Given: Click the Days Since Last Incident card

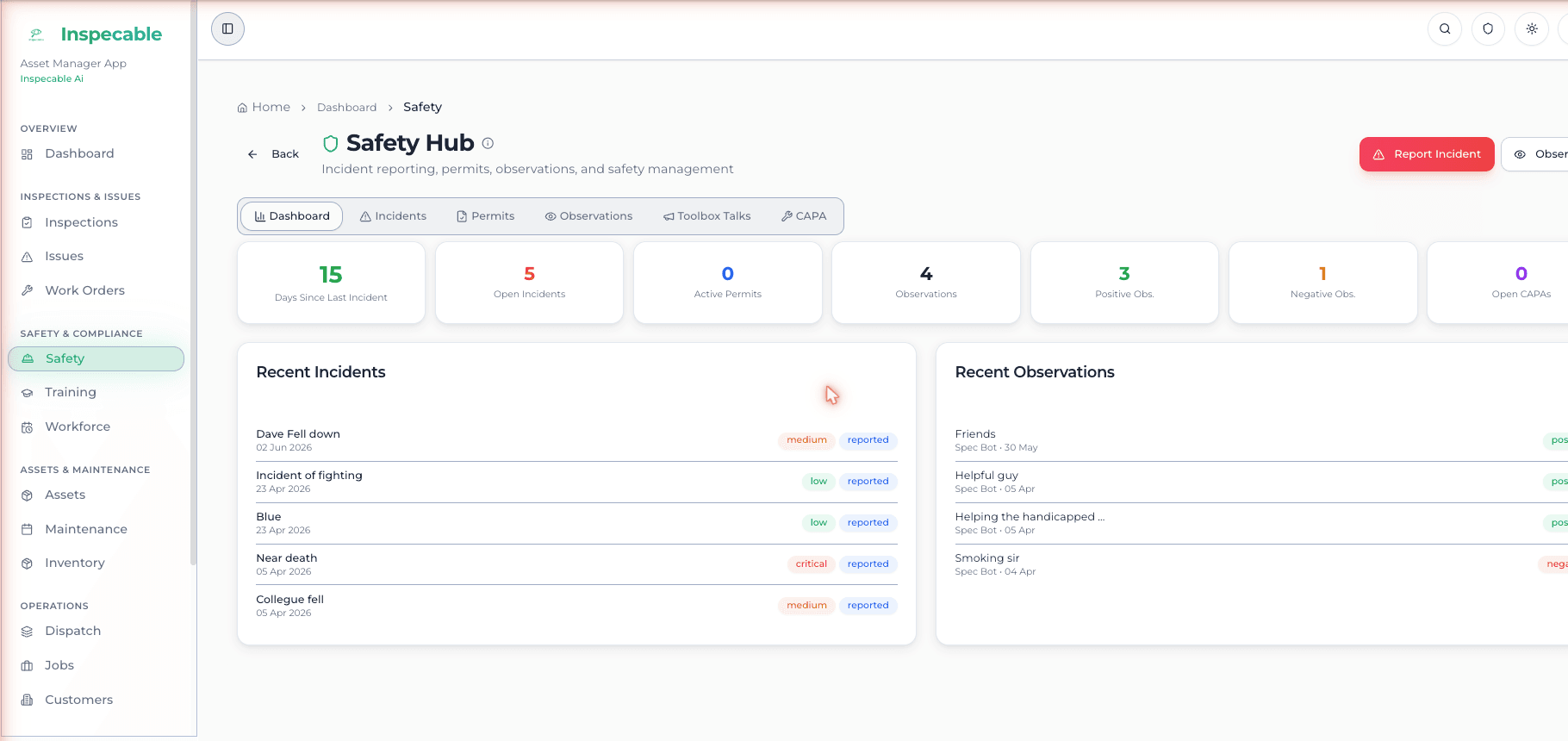Looking at the screenshot, I should tap(331, 283).
